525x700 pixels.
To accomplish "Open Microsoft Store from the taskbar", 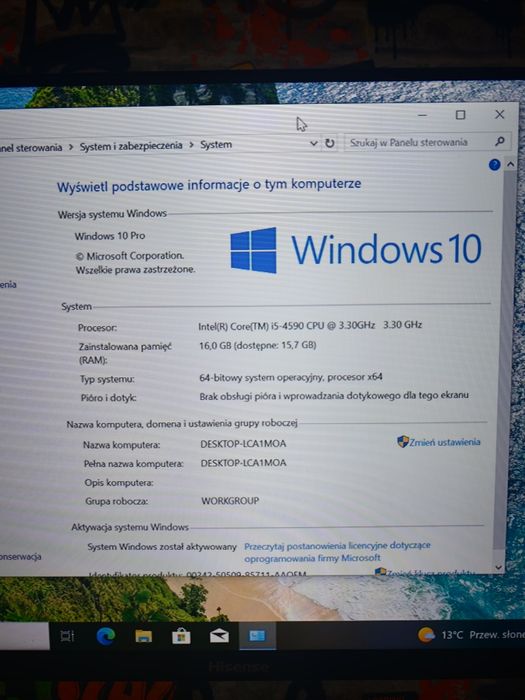I will click(181, 636).
